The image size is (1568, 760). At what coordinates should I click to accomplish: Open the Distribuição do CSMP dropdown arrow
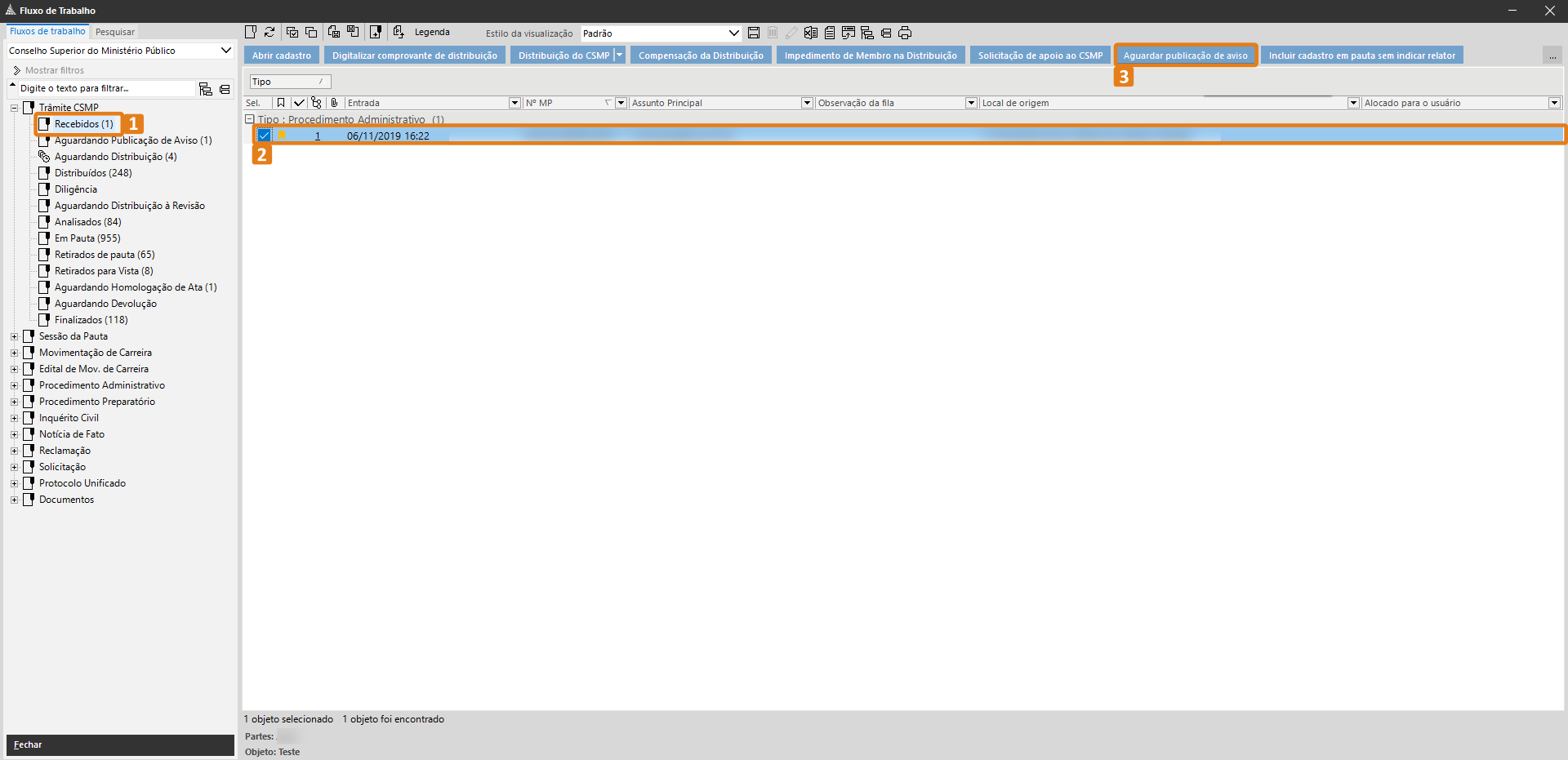[x=620, y=56]
